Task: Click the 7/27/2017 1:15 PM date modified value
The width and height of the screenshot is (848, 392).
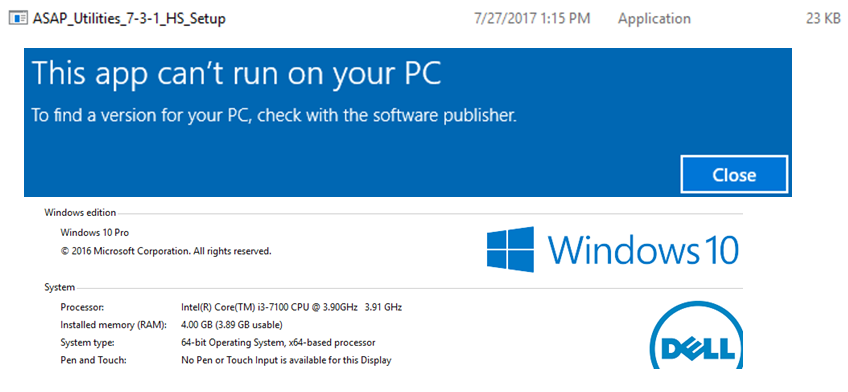Action: [x=532, y=19]
